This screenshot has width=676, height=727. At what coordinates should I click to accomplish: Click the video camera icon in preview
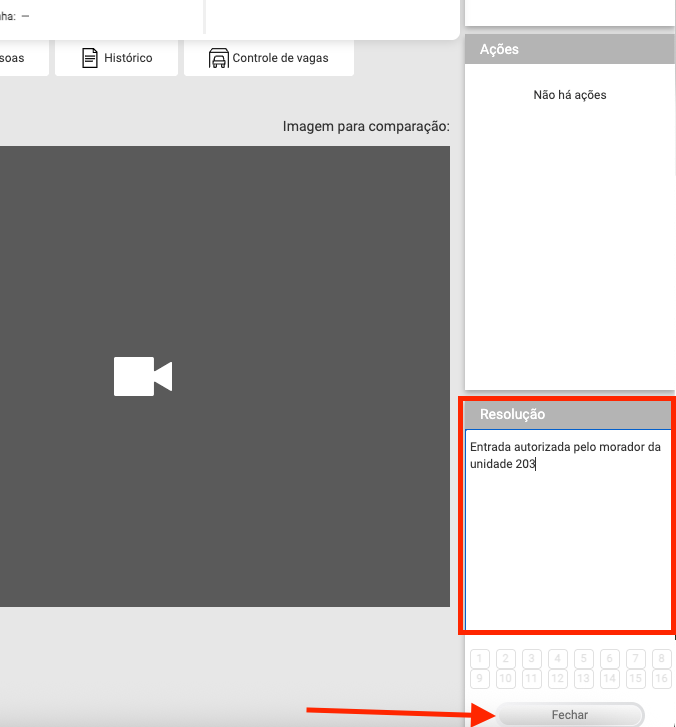(x=142, y=376)
